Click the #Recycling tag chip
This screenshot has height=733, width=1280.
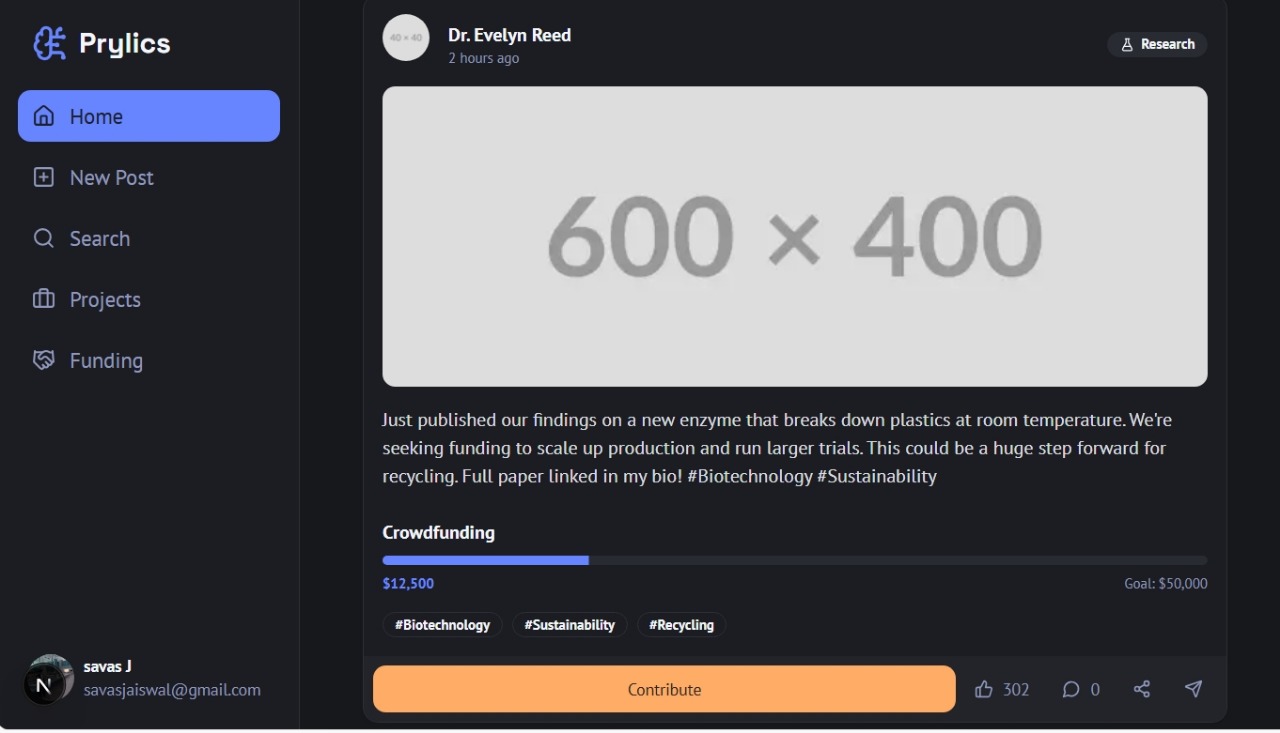coord(681,625)
